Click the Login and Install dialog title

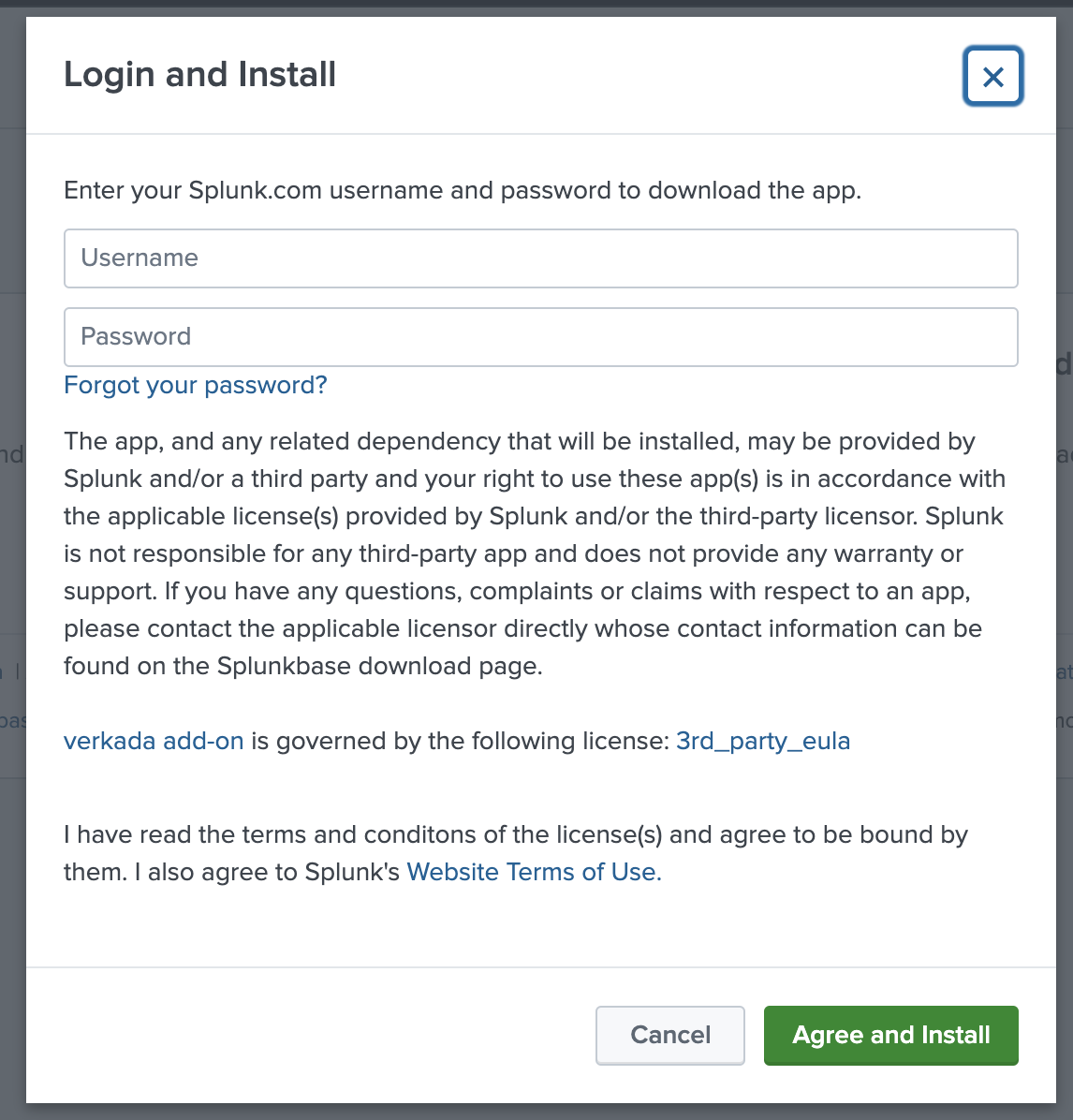[x=199, y=75]
